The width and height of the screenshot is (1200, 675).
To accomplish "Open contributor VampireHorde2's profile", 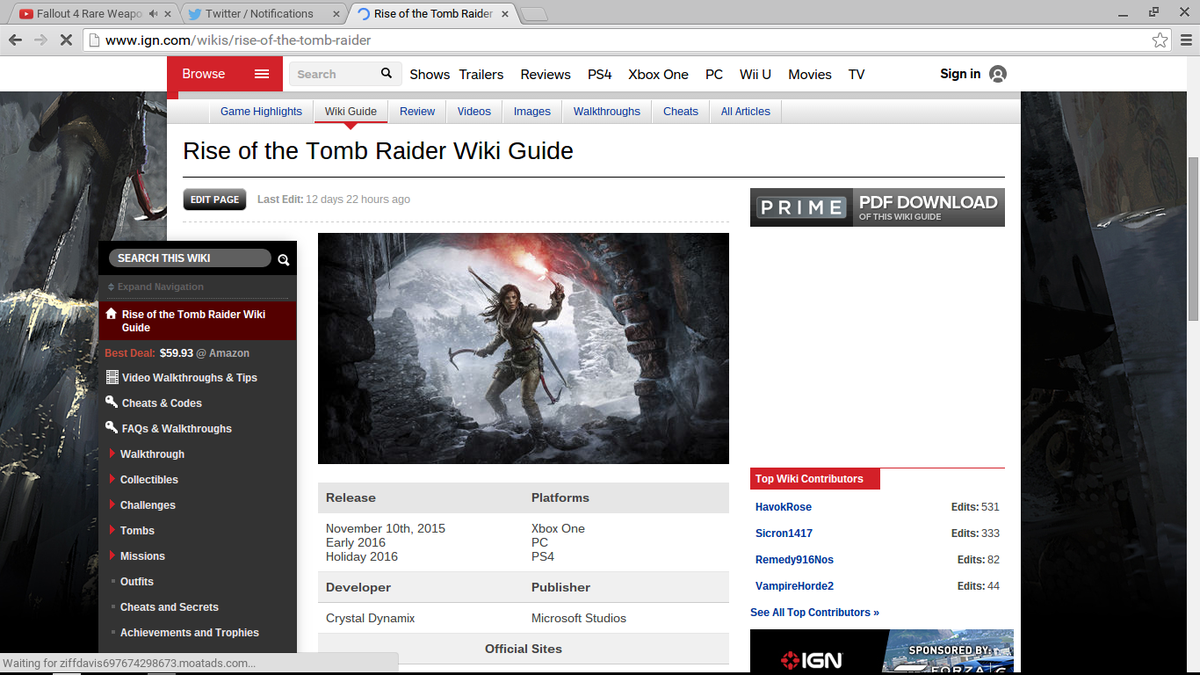I will (x=794, y=586).
